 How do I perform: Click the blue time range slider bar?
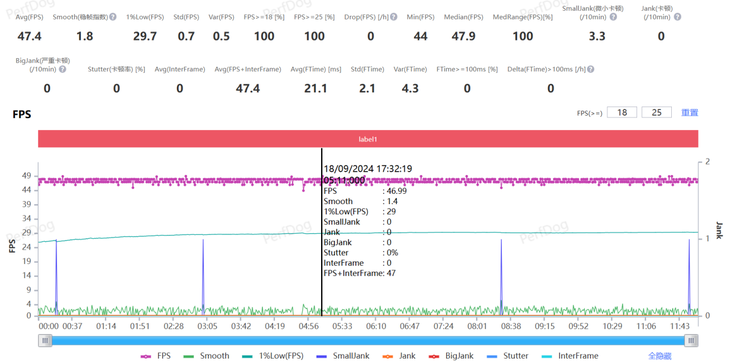368,341
